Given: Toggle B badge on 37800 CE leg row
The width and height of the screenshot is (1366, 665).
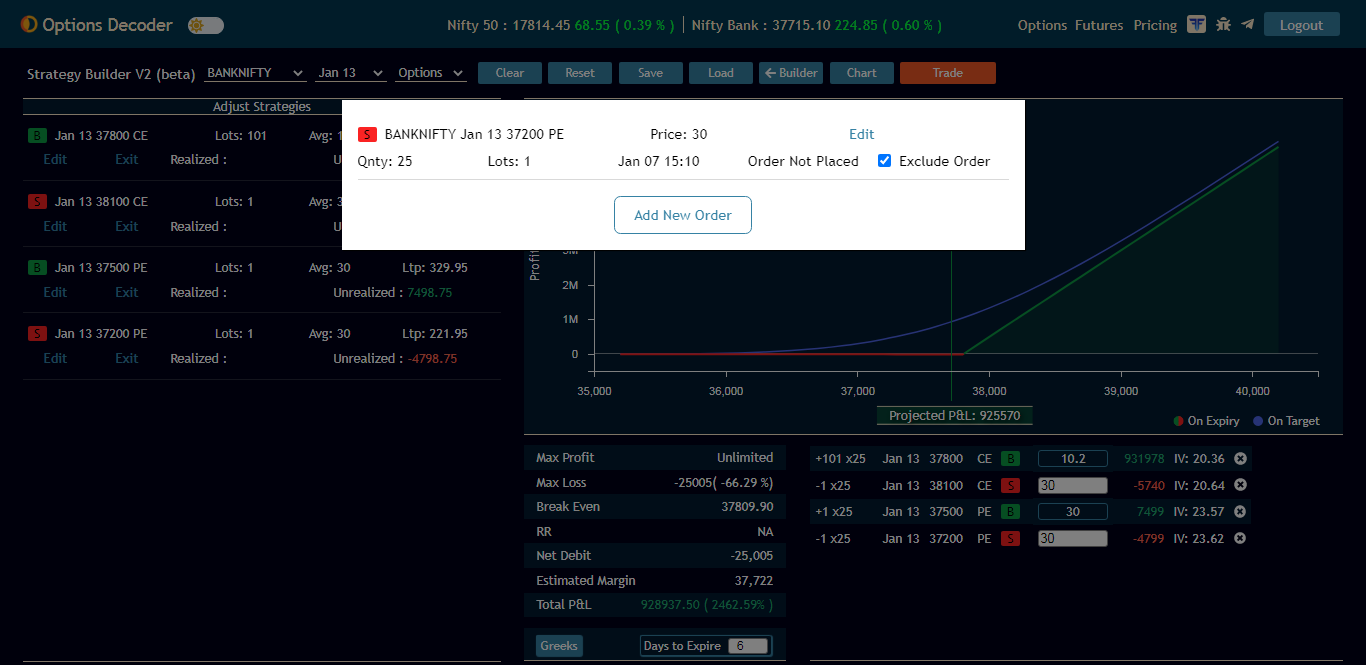Looking at the screenshot, I should click(x=1011, y=459).
